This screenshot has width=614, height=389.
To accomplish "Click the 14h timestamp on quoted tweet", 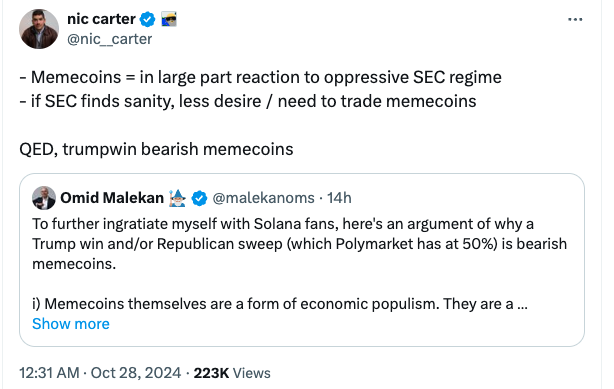I will click(339, 198).
